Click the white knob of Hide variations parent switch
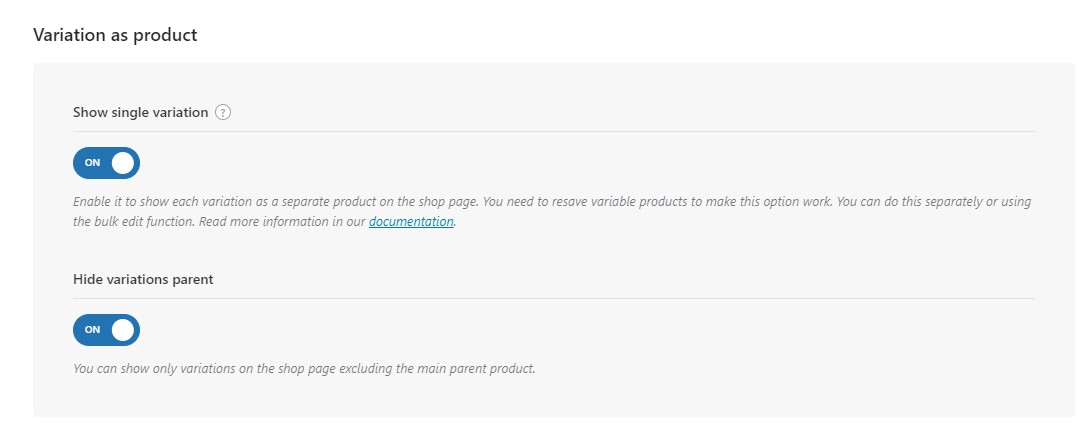Viewport: 1086px width, 438px height. click(x=123, y=330)
